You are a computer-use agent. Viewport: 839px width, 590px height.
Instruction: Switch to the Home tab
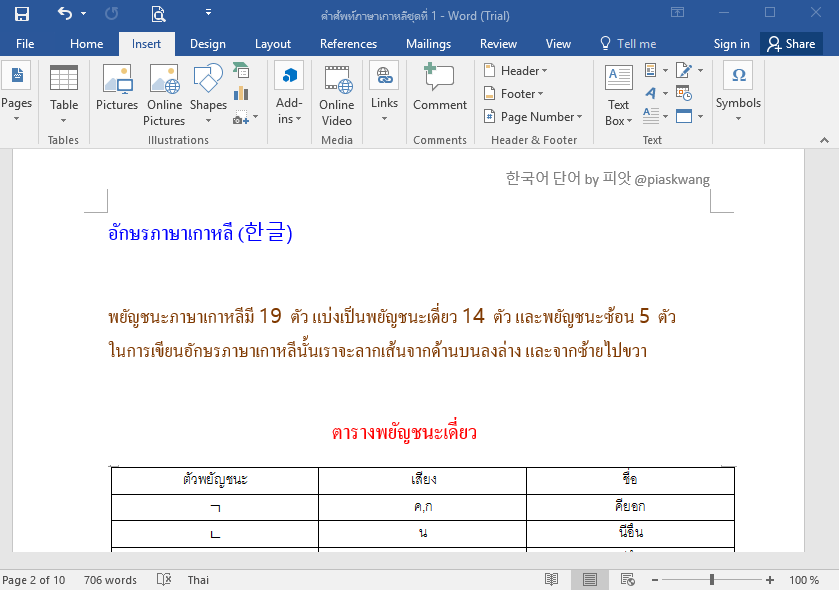87,44
